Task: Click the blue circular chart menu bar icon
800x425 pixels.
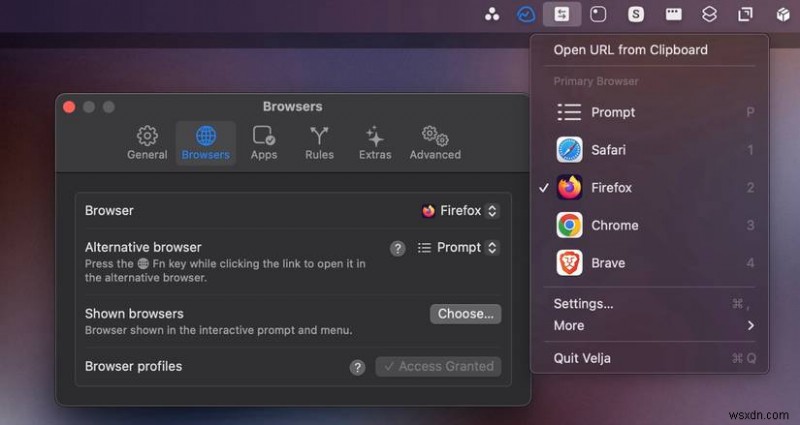Action: pos(526,14)
